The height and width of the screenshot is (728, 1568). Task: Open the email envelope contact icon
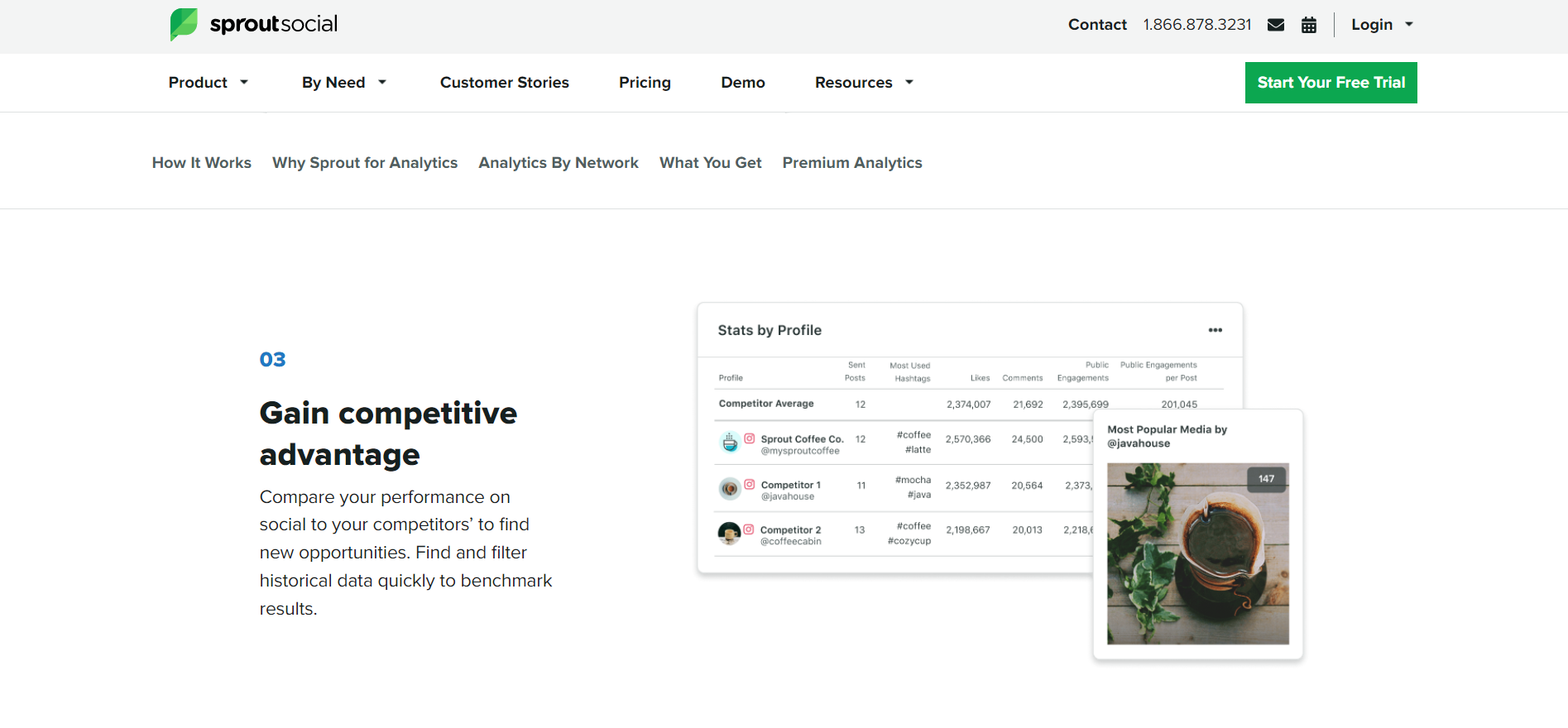click(x=1276, y=25)
